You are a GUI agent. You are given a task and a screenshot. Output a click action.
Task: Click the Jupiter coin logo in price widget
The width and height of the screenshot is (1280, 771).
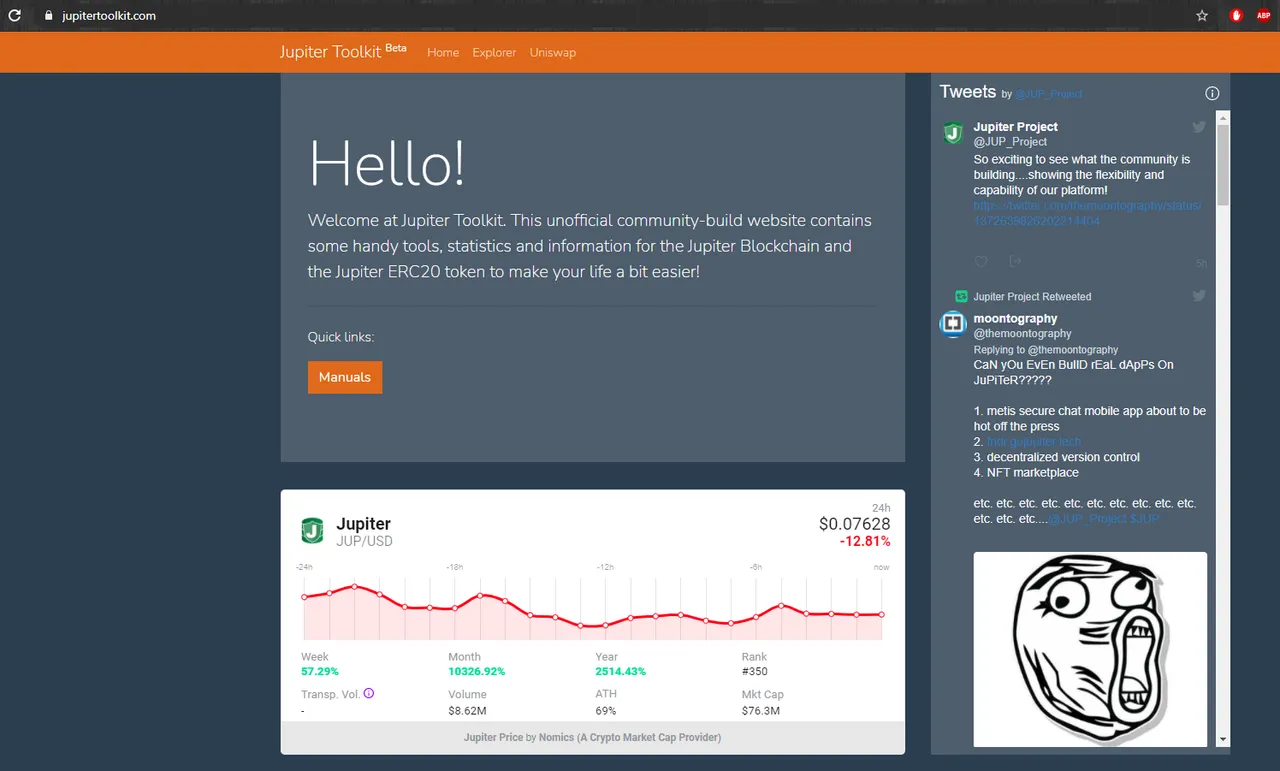[x=312, y=531]
